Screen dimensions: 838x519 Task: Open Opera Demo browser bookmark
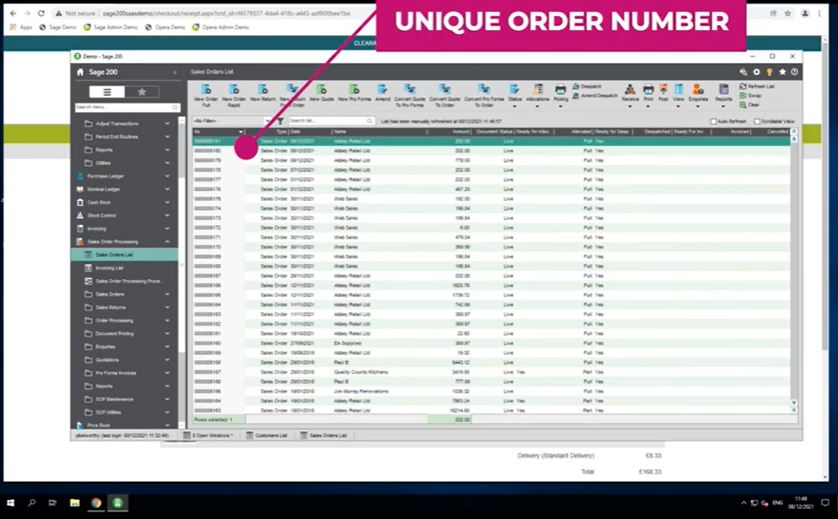pos(166,27)
